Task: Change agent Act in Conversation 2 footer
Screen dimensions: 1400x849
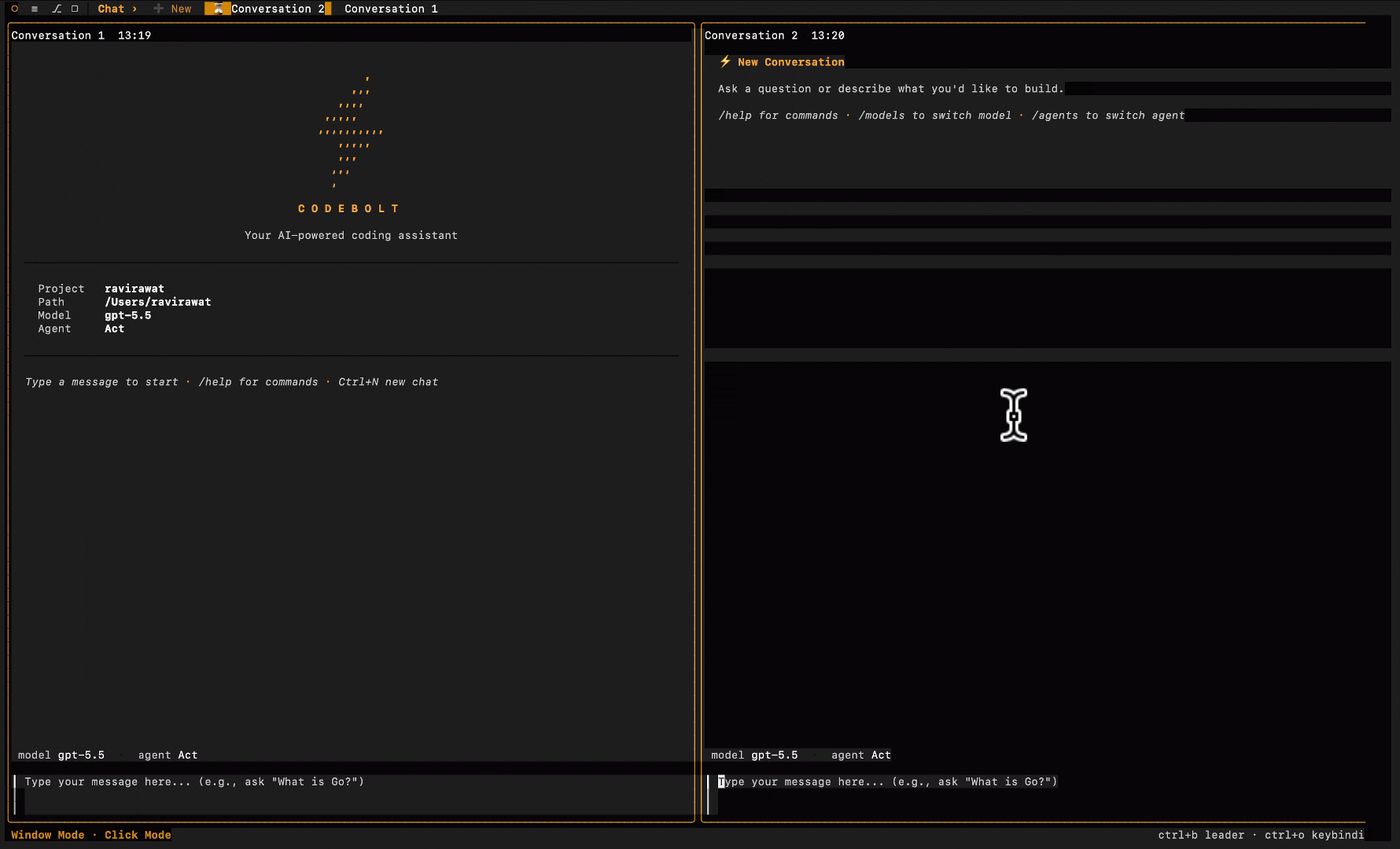Action: coord(861,755)
